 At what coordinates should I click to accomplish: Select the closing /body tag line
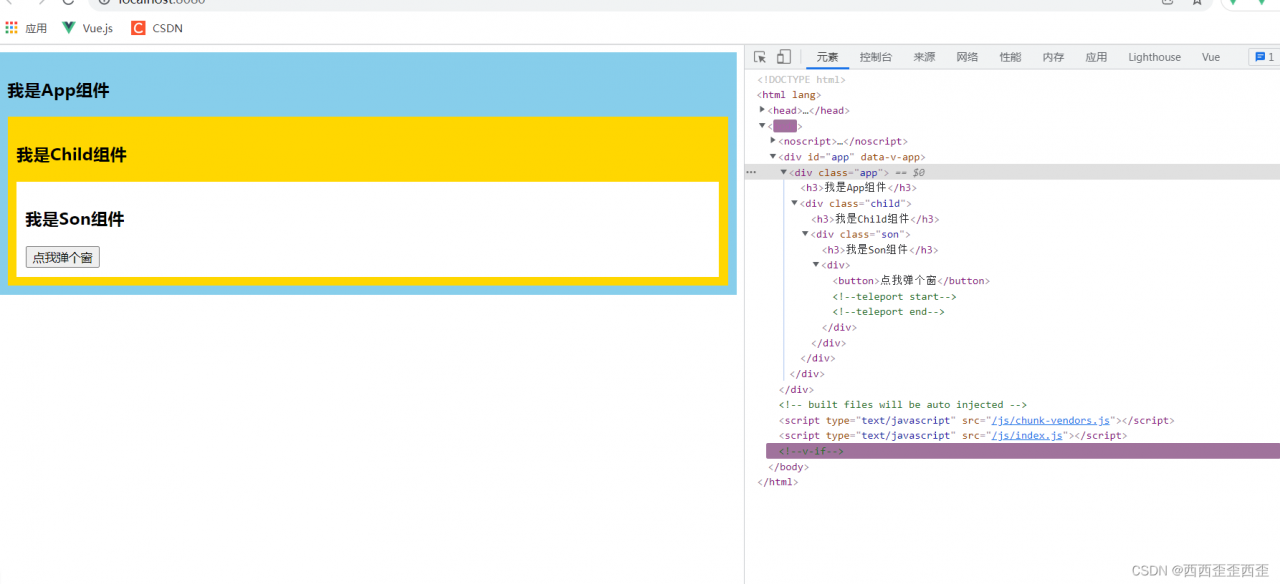click(789, 467)
